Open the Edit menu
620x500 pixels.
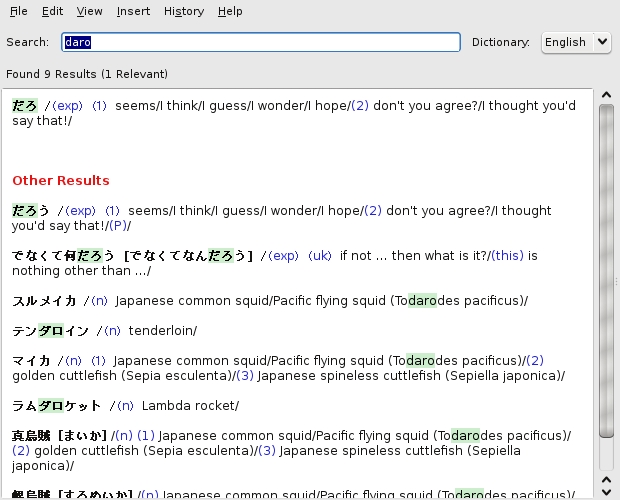pos(52,11)
